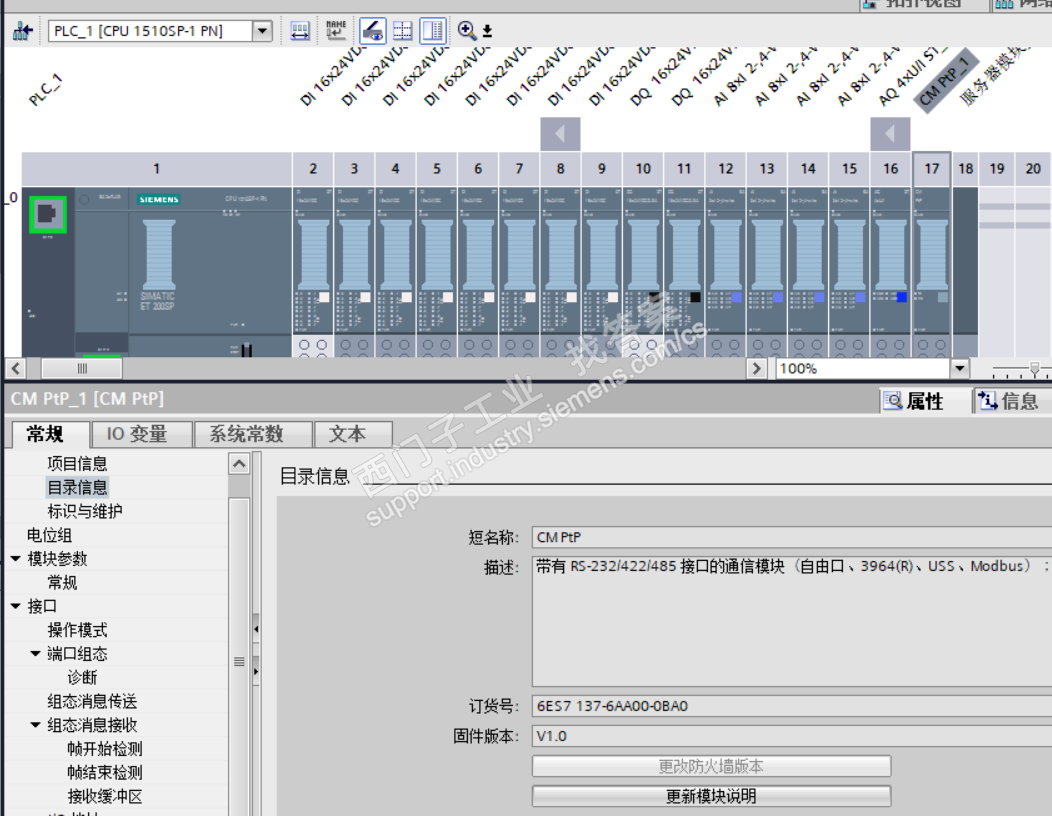Collapse the 端口组态 tree node
The width and height of the screenshot is (1052, 816).
pyautogui.click(x=36, y=654)
